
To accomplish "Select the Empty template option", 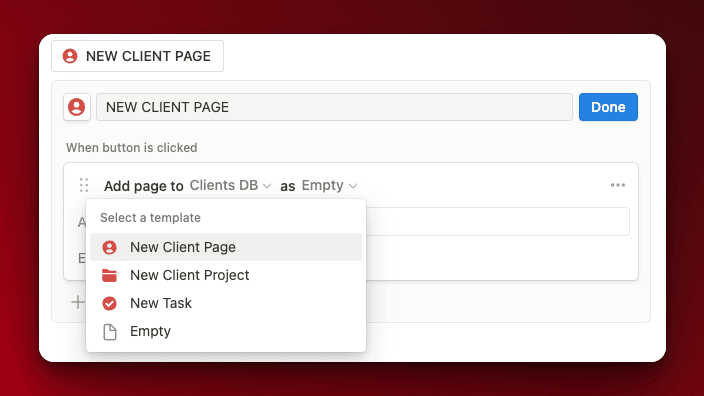I will 226,331.
